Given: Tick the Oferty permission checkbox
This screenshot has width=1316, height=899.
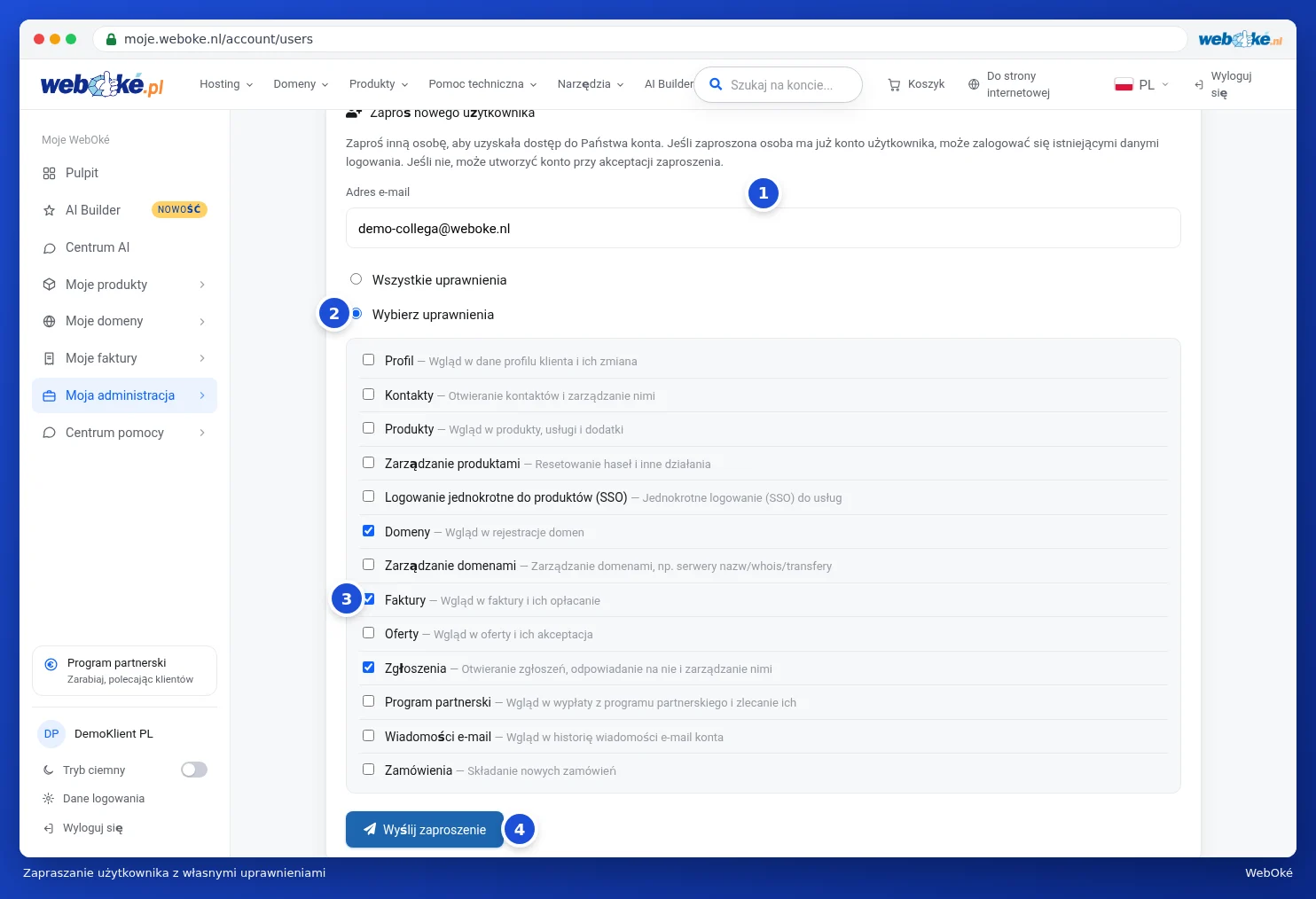Looking at the screenshot, I should pos(368,633).
